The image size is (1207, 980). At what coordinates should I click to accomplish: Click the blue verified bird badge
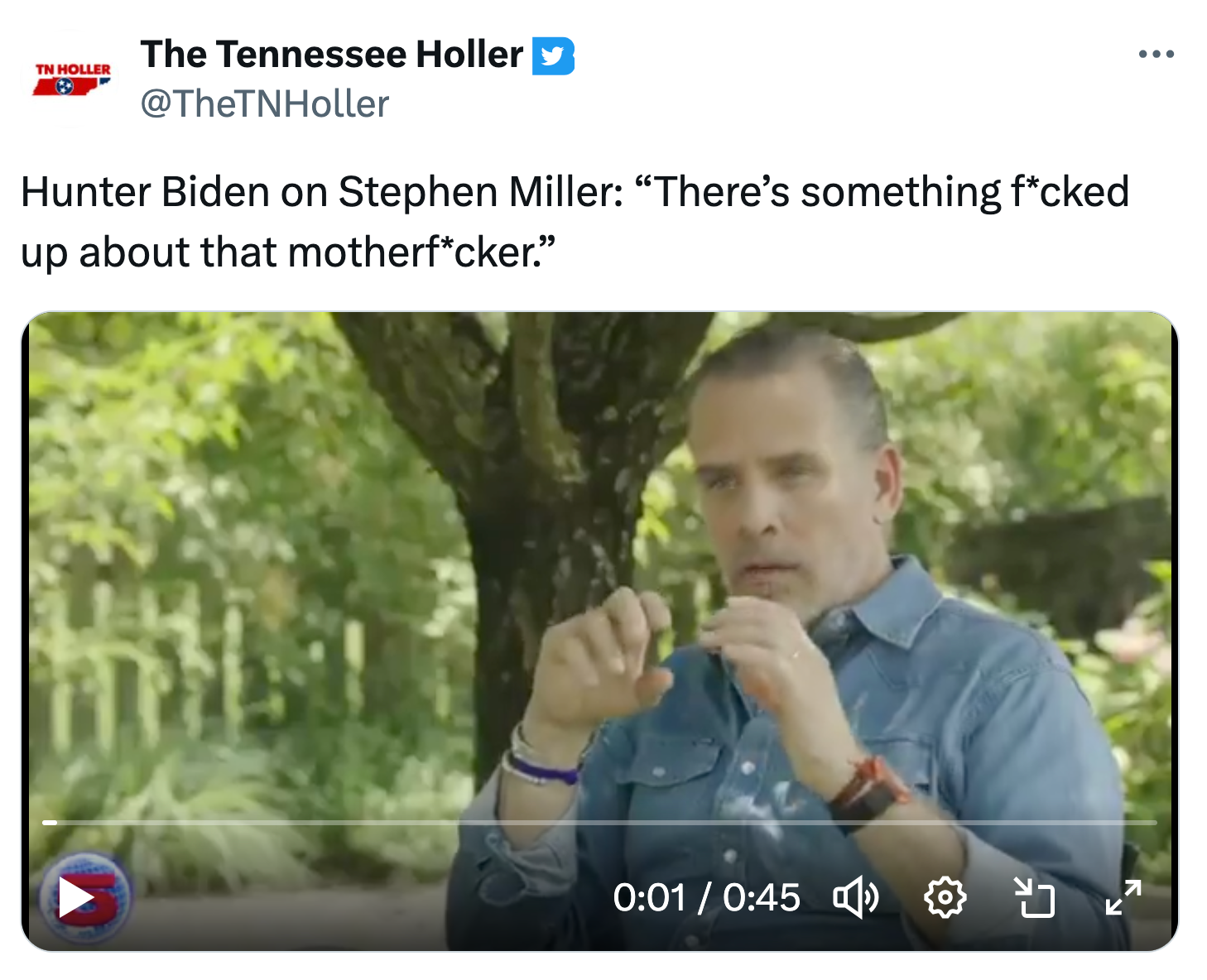click(x=552, y=55)
